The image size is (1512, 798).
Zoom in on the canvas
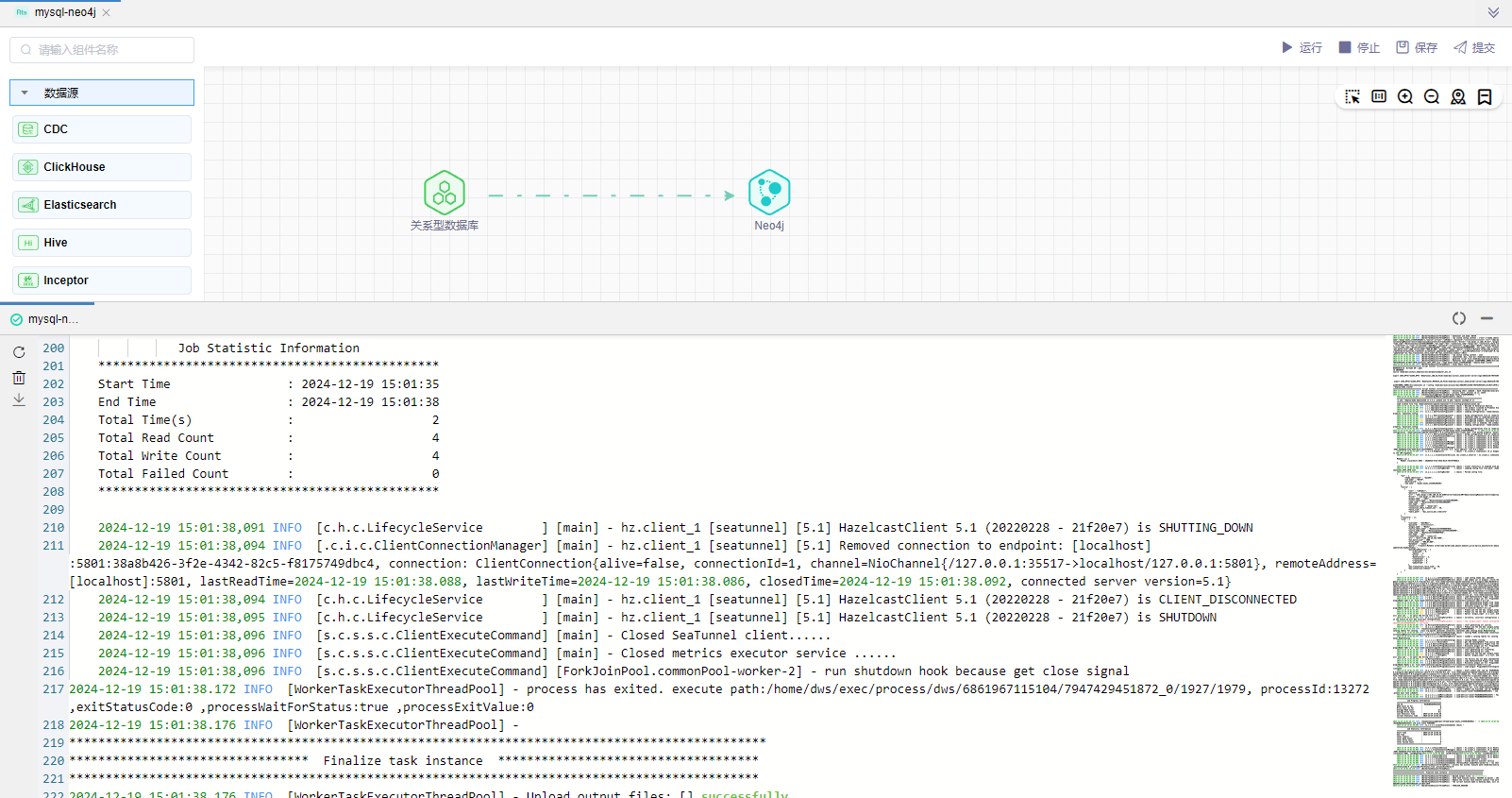pyautogui.click(x=1405, y=97)
